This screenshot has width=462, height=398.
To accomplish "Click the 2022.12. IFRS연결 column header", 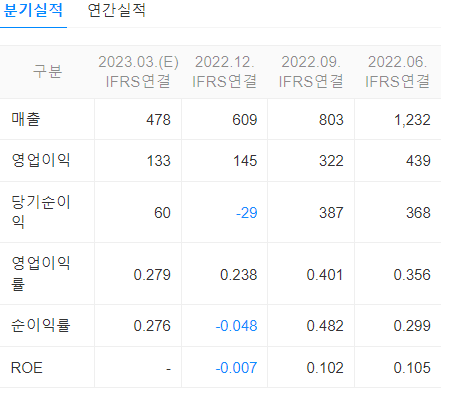I will (x=224, y=72).
